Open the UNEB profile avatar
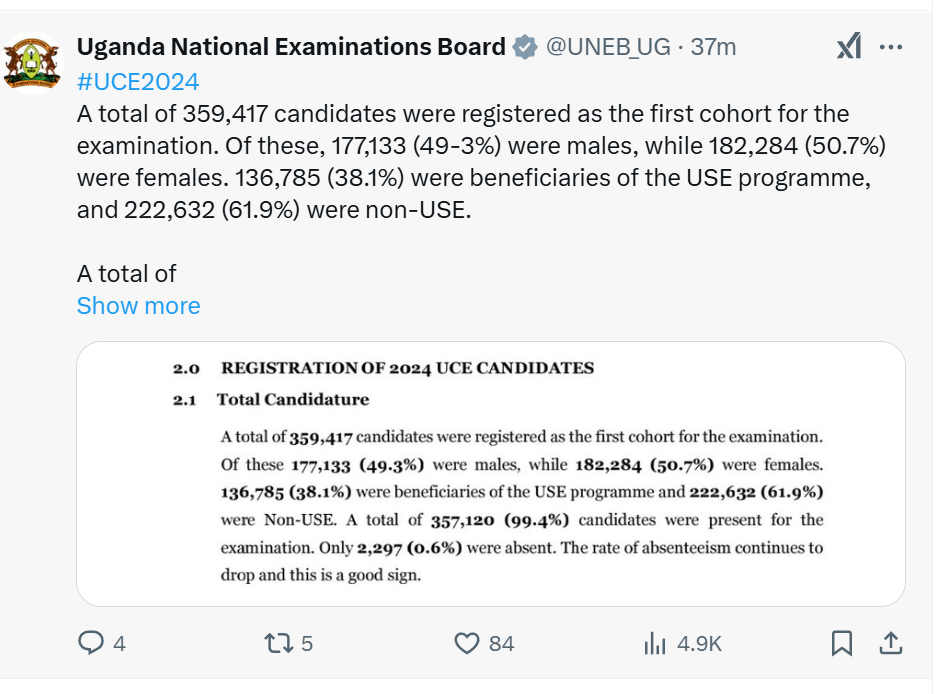This screenshot has height=694, width=944. tap(32, 63)
